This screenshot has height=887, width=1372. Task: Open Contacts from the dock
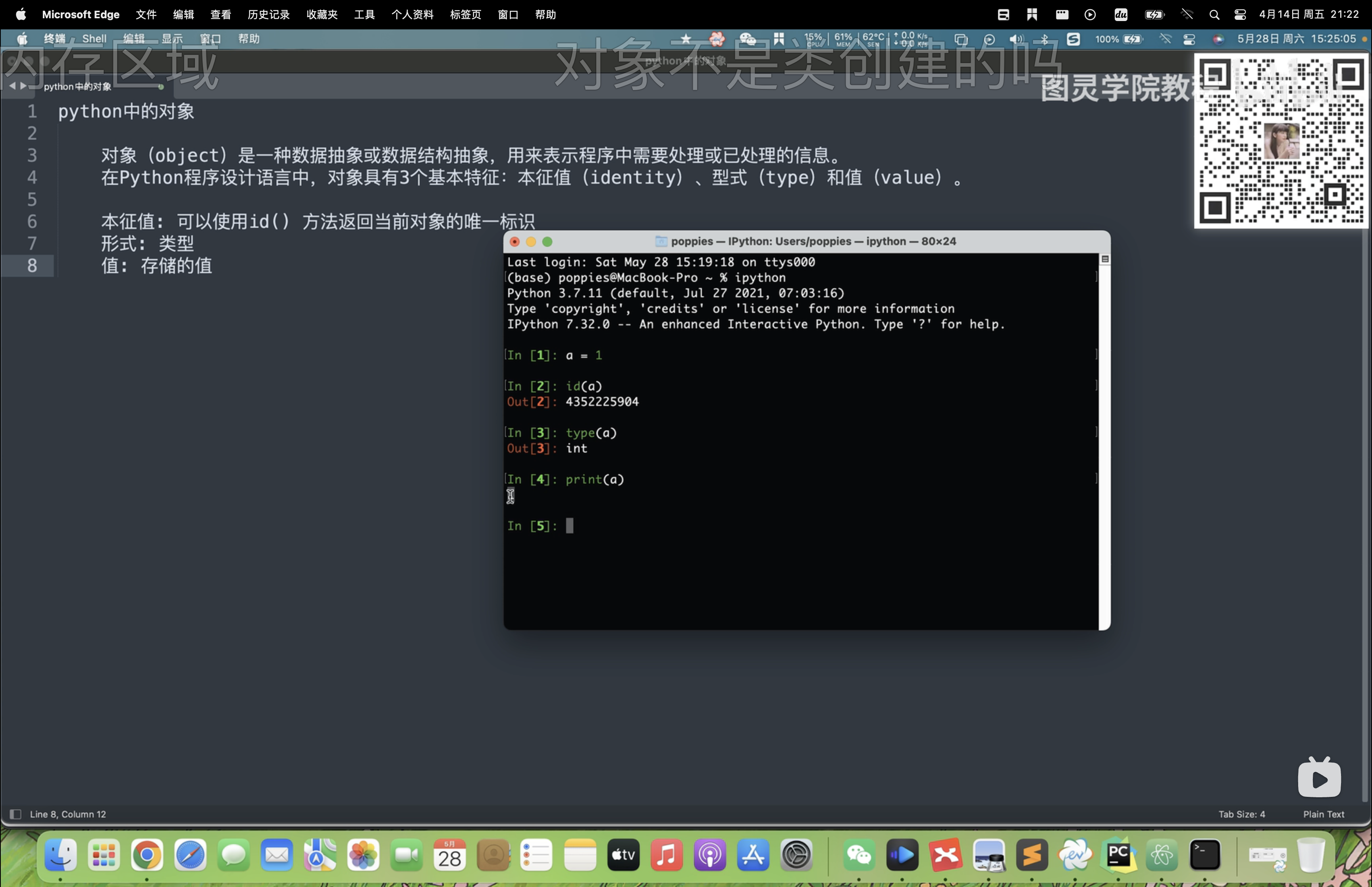tap(493, 855)
